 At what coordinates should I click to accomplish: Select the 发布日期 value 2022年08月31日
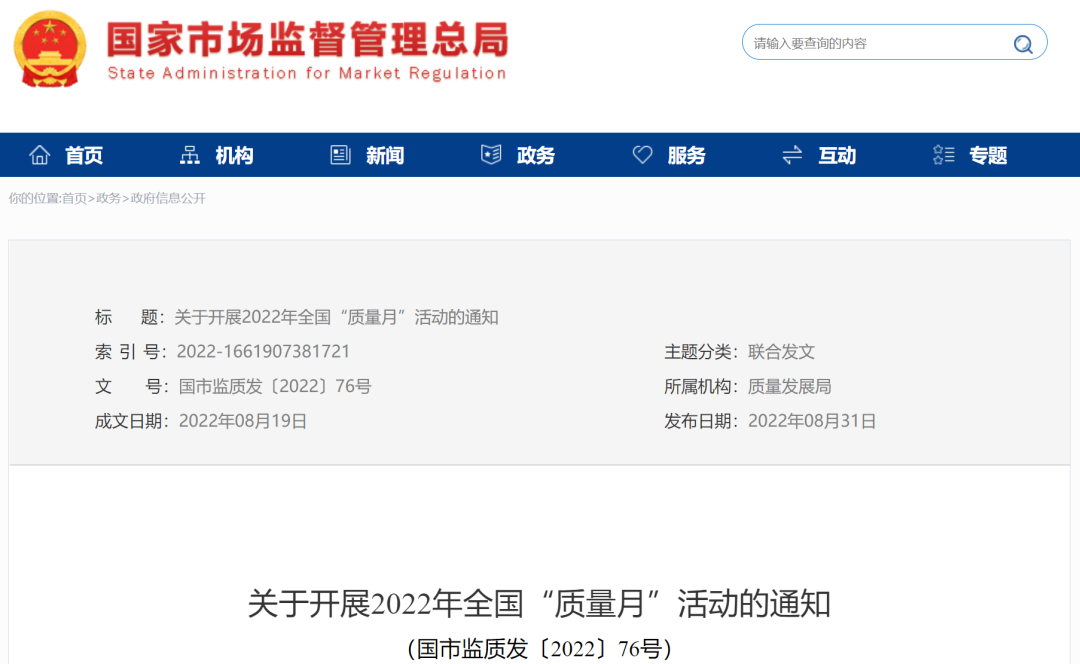pos(812,421)
